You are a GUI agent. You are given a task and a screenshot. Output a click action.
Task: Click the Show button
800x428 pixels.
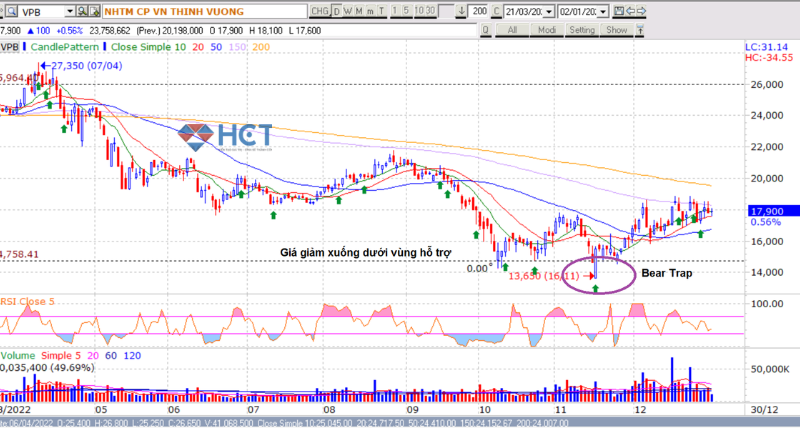(616, 30)
